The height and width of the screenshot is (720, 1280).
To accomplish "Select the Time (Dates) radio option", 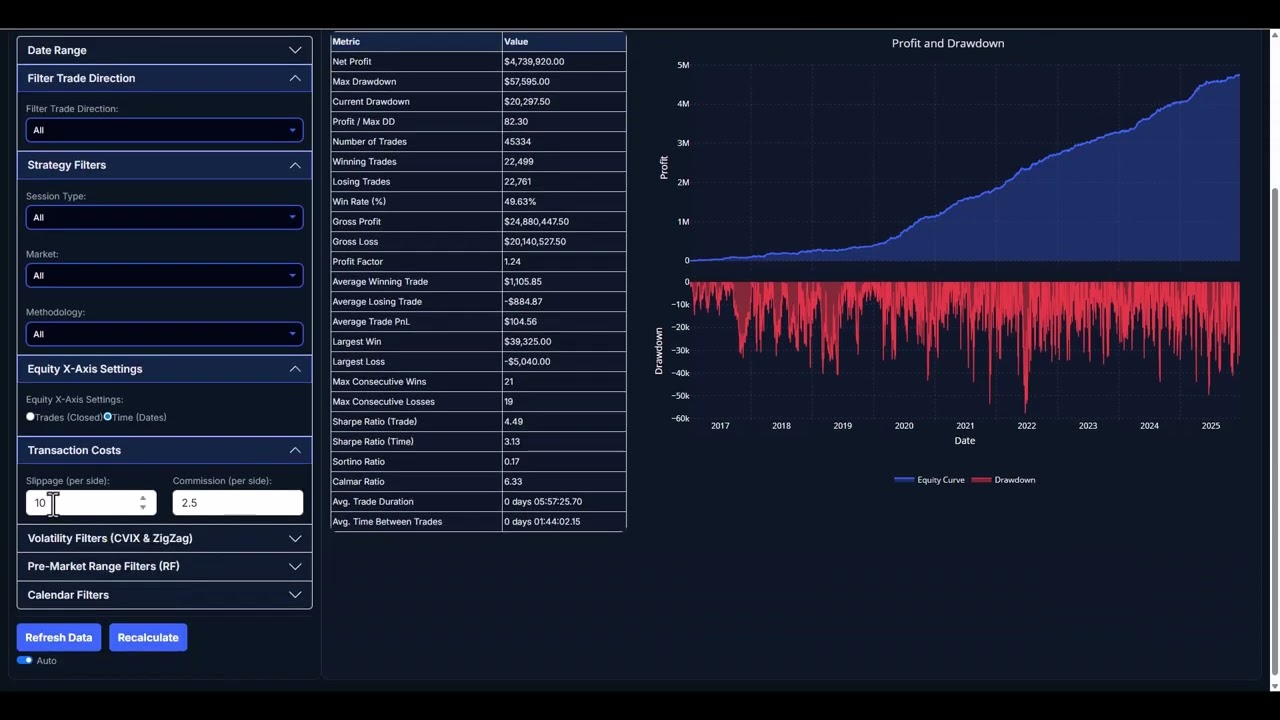I will [108, 417].
